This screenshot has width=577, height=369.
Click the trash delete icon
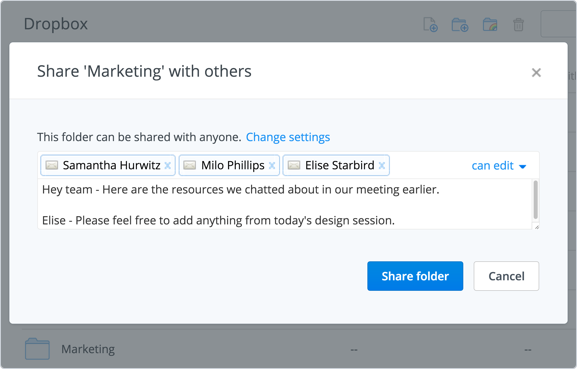click(518, 25)
